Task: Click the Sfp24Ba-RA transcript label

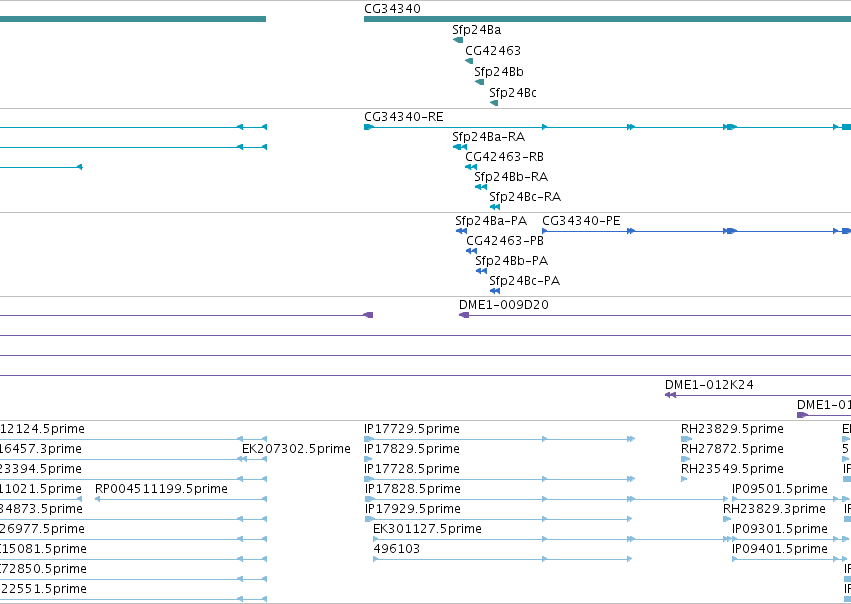Action: click(x=488, y=137)
